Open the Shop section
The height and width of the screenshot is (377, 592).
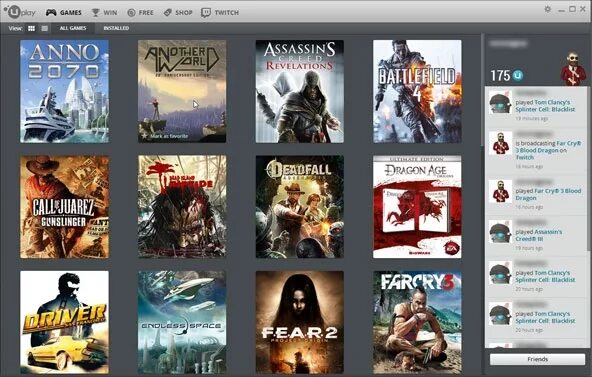click(x=178, y=12)
